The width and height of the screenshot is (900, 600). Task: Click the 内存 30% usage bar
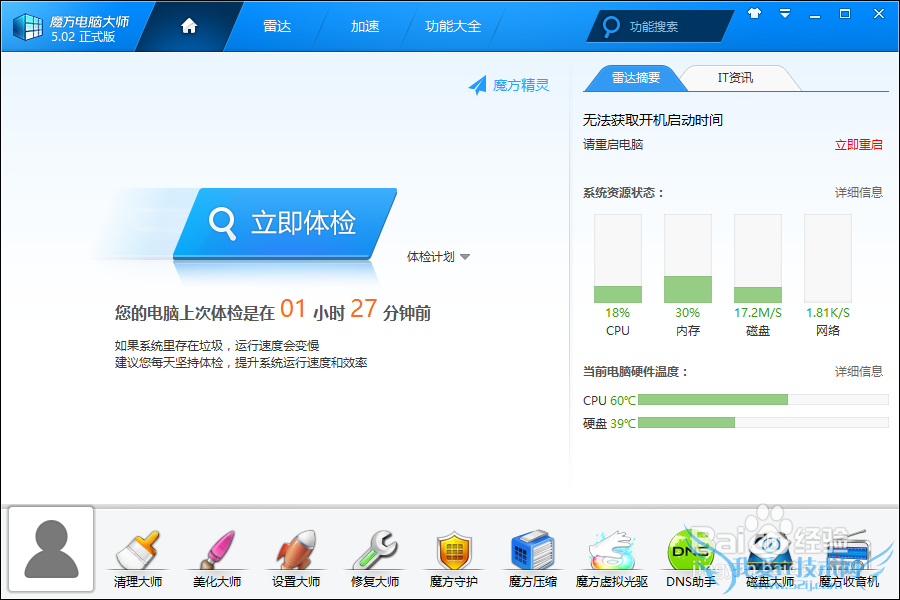point(688,258)
